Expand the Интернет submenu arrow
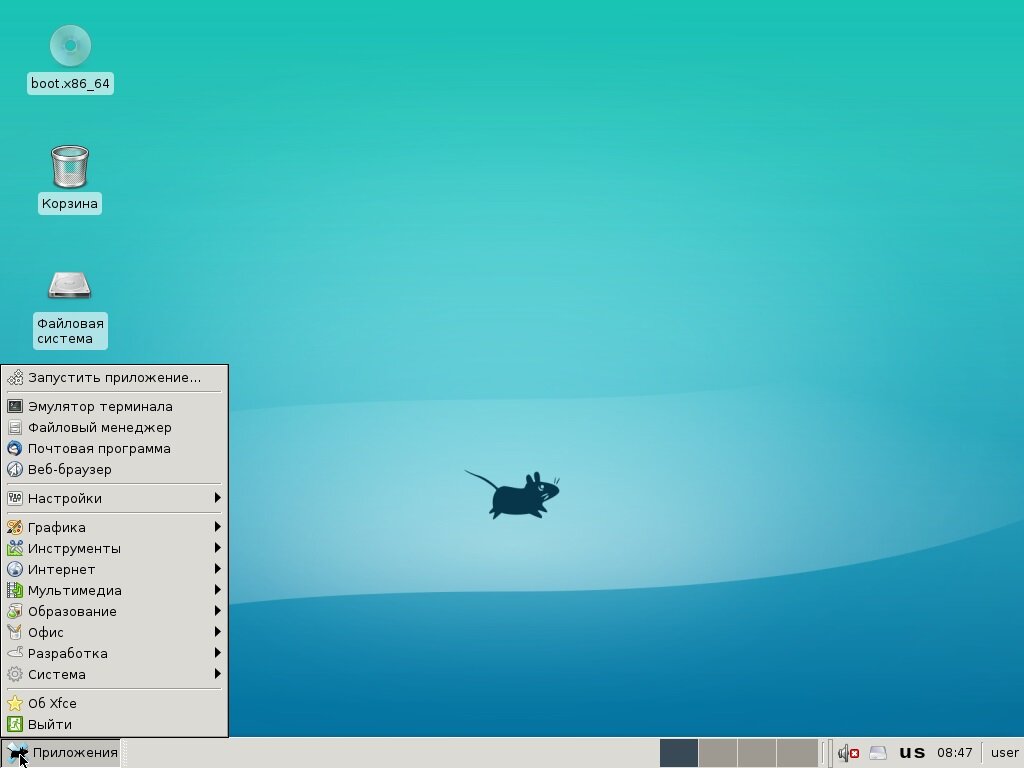 coord(217,568)
